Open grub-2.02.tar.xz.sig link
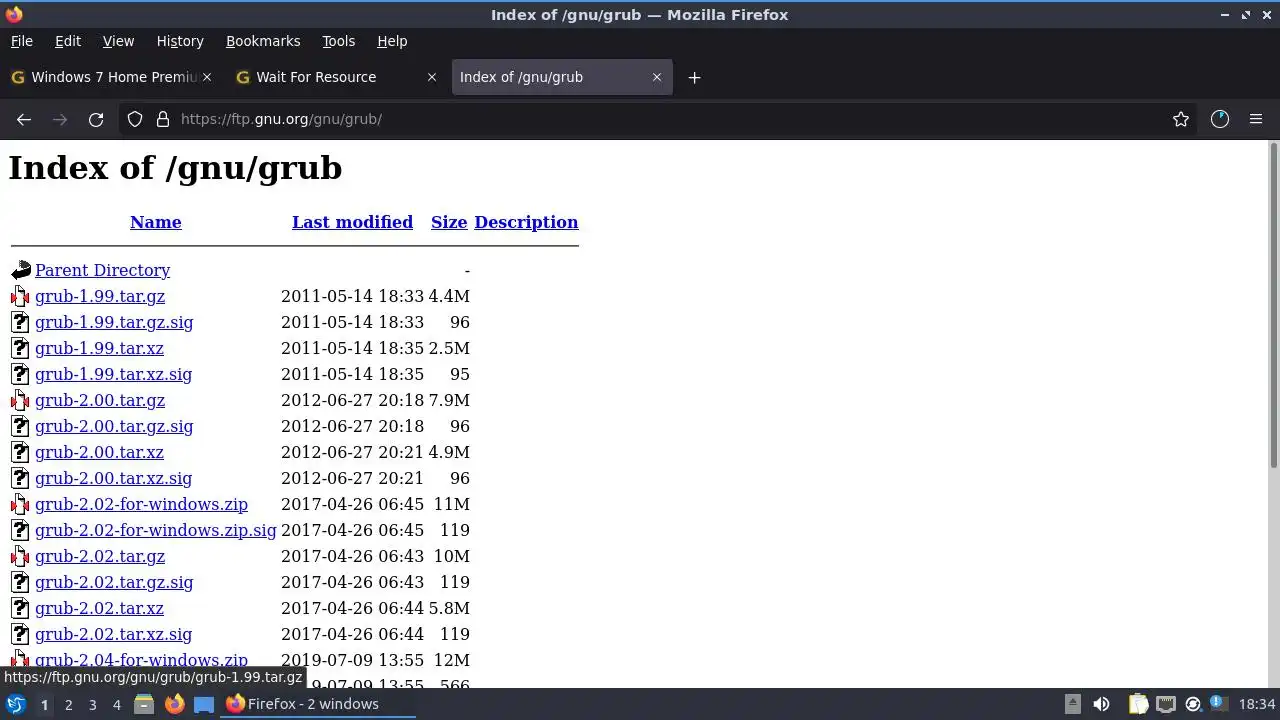This screenshot has width=1280, height=720. click(113, 634)
